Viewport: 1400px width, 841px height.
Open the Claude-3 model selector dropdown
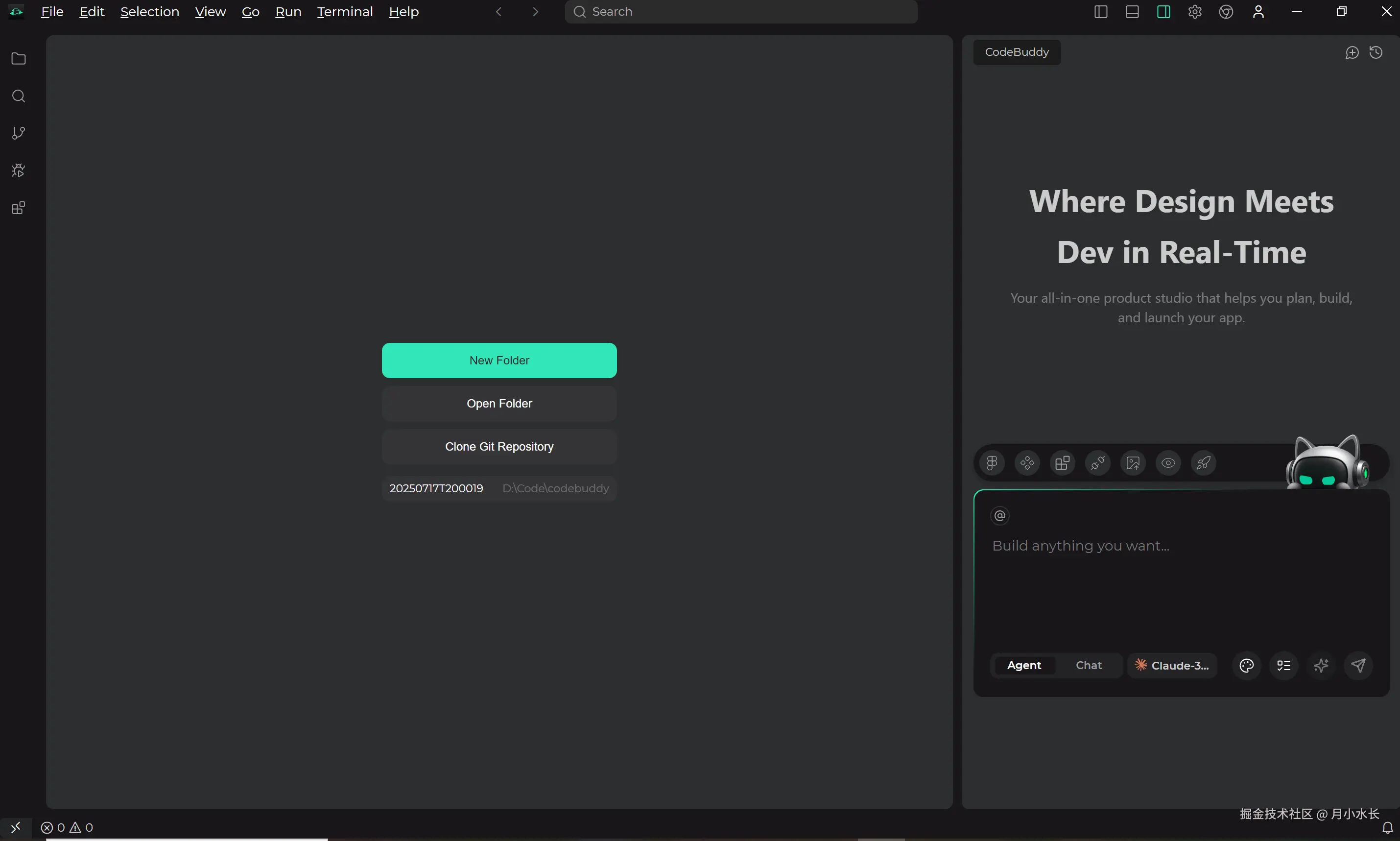point(1172,665)
